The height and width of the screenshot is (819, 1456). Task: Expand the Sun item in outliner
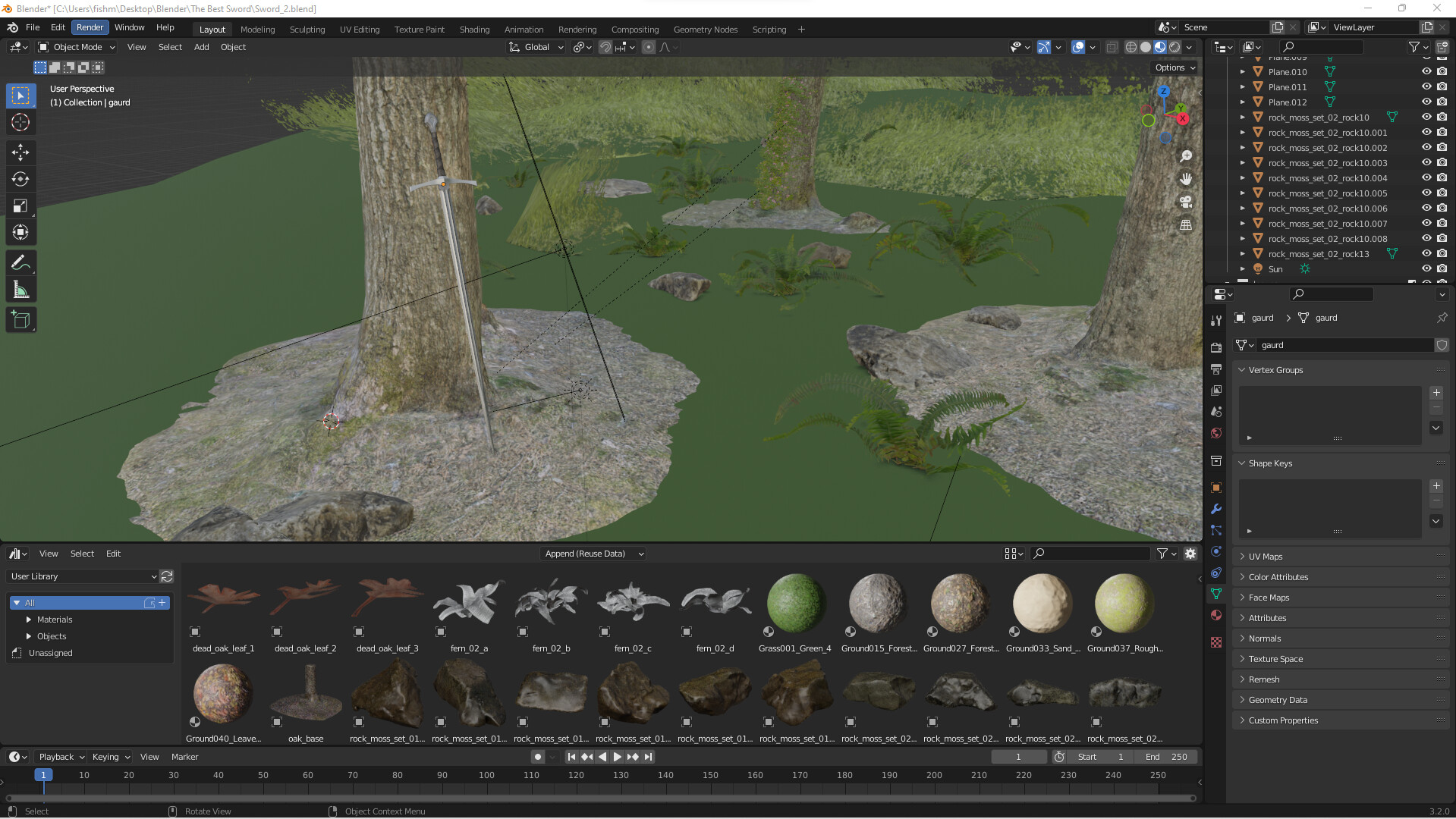(1242, 269)
